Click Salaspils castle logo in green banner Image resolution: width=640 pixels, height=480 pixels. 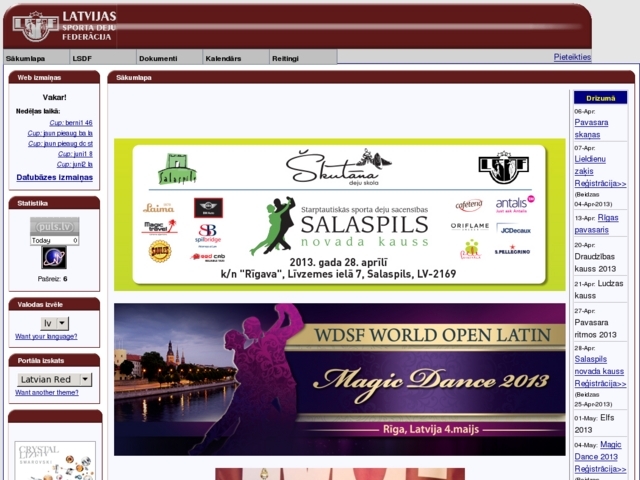point(177,169)
